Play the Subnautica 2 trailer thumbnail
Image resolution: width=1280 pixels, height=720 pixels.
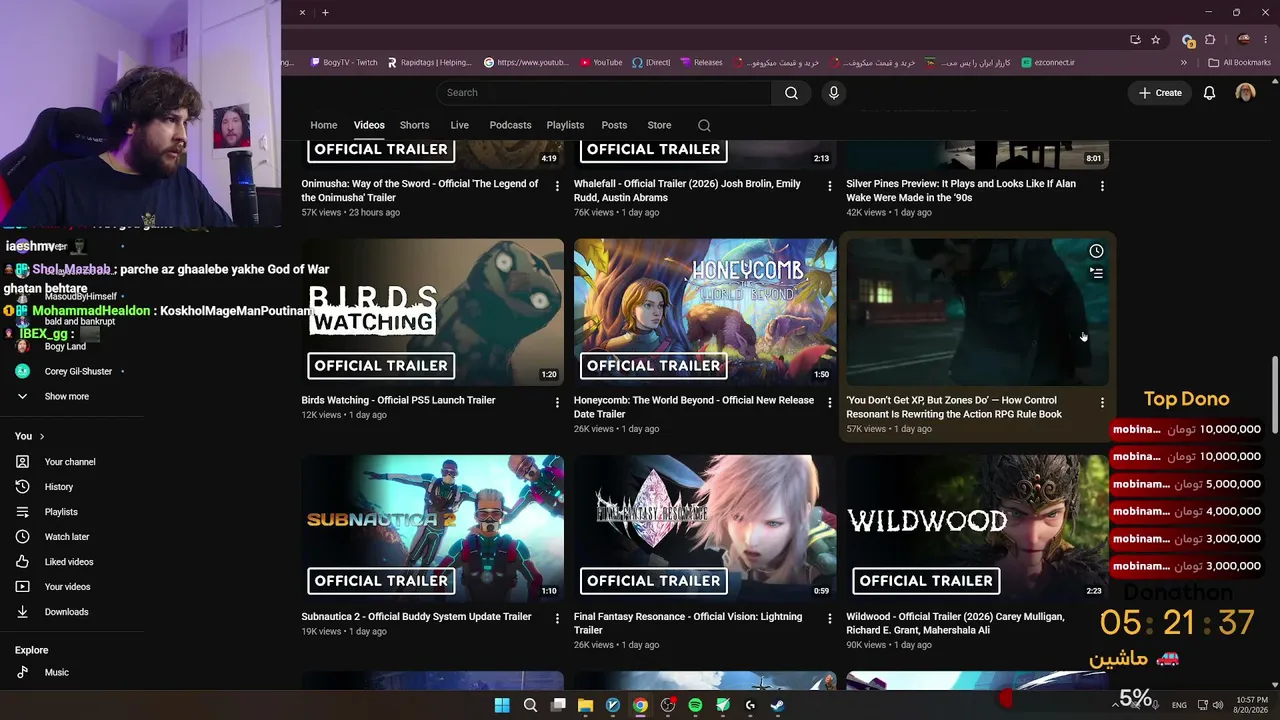[x=433, y=529]
